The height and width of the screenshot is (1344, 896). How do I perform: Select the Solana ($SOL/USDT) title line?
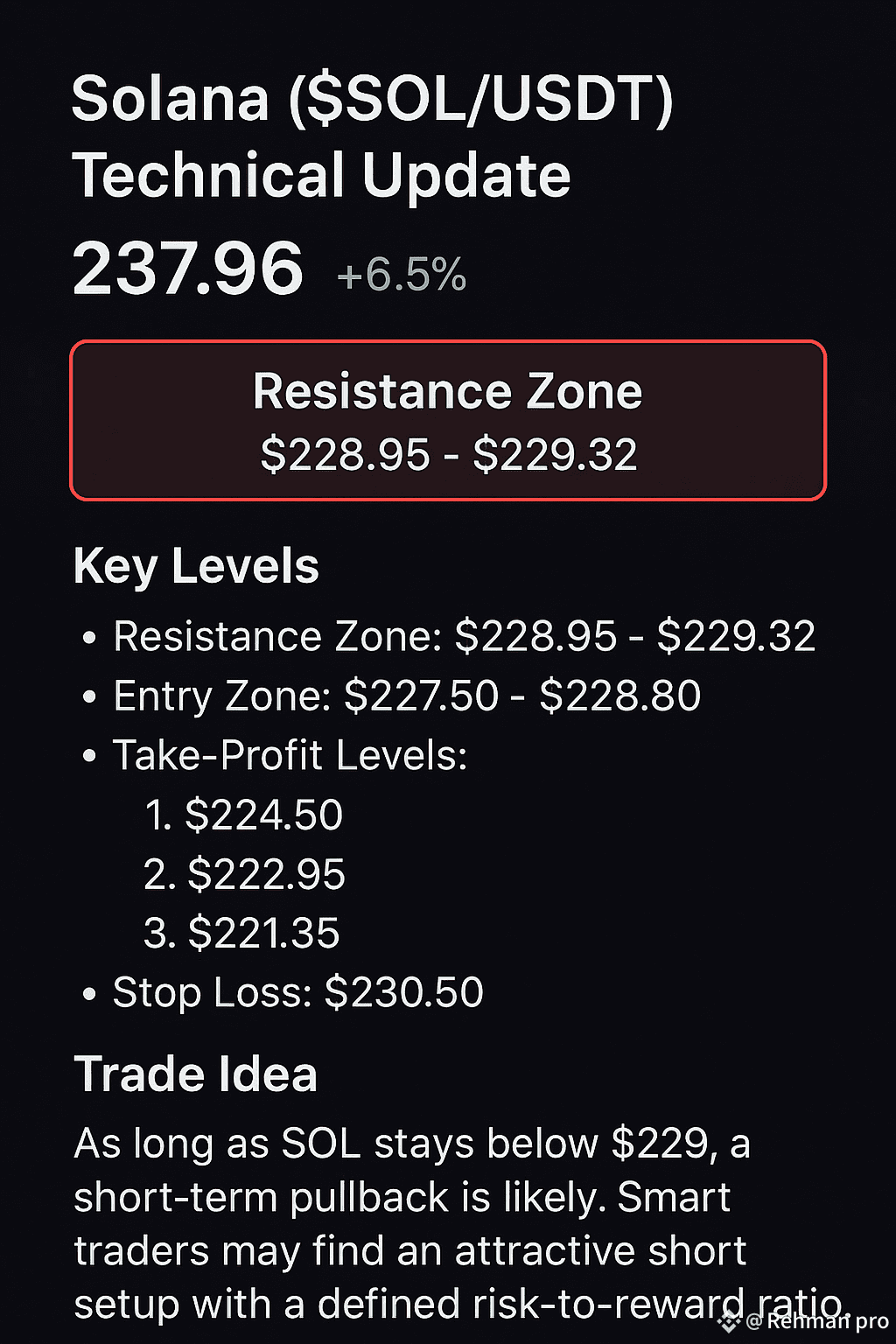[x=372, y=99]
